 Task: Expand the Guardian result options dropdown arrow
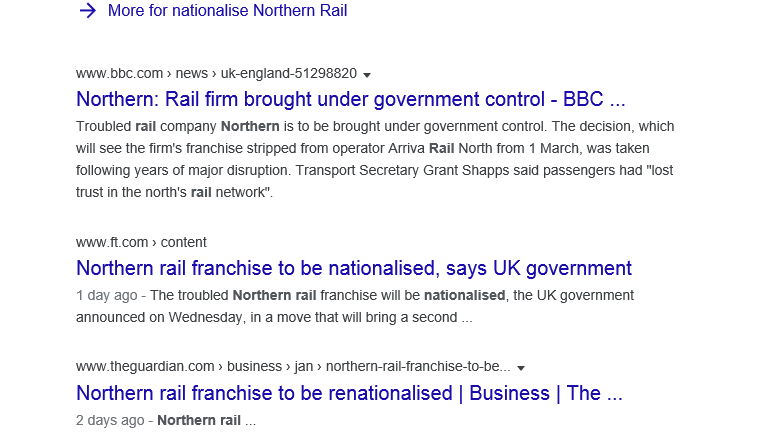[x=521, y=367]
